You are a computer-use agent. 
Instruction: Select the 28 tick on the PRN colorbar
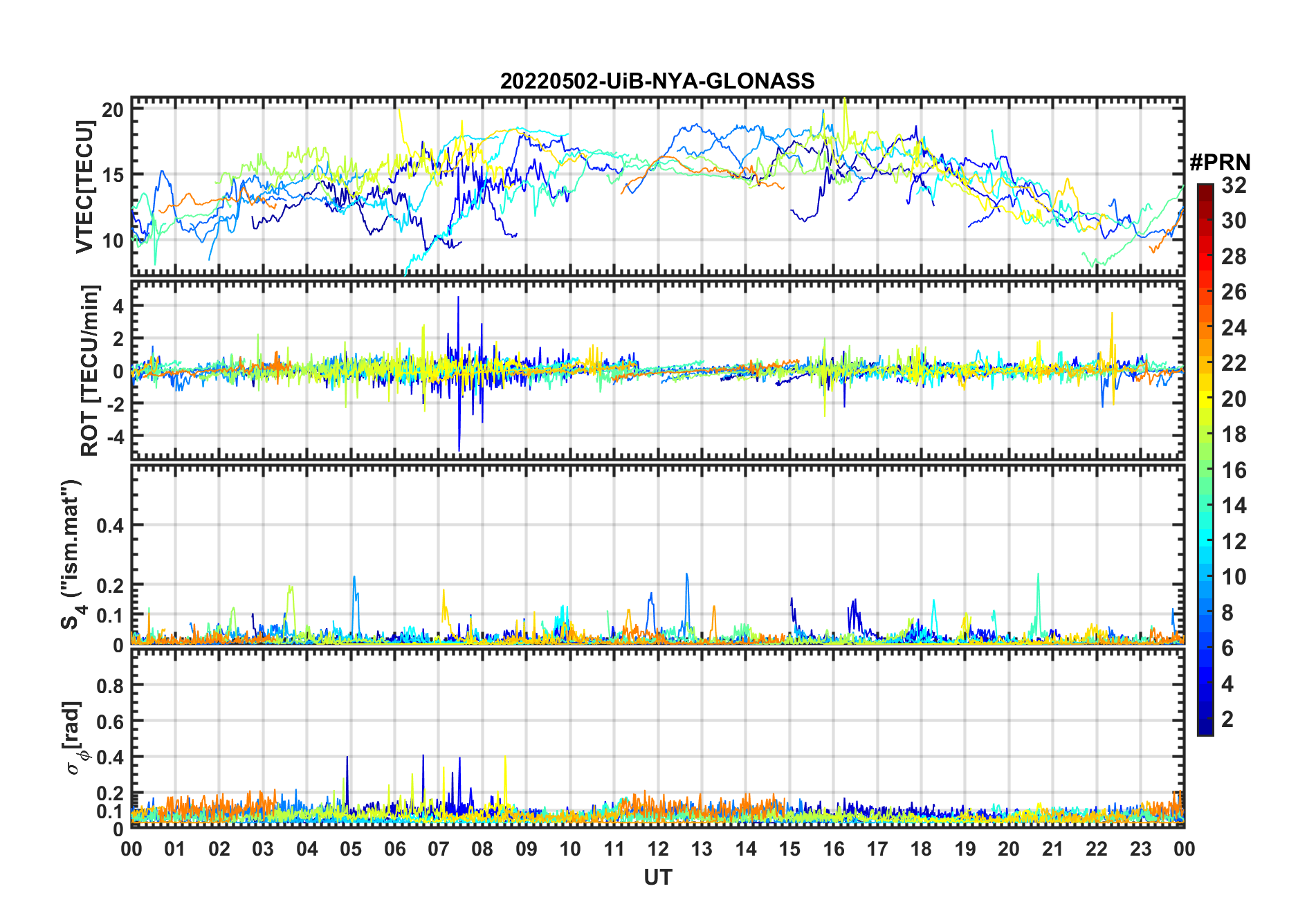[1234, 257]
